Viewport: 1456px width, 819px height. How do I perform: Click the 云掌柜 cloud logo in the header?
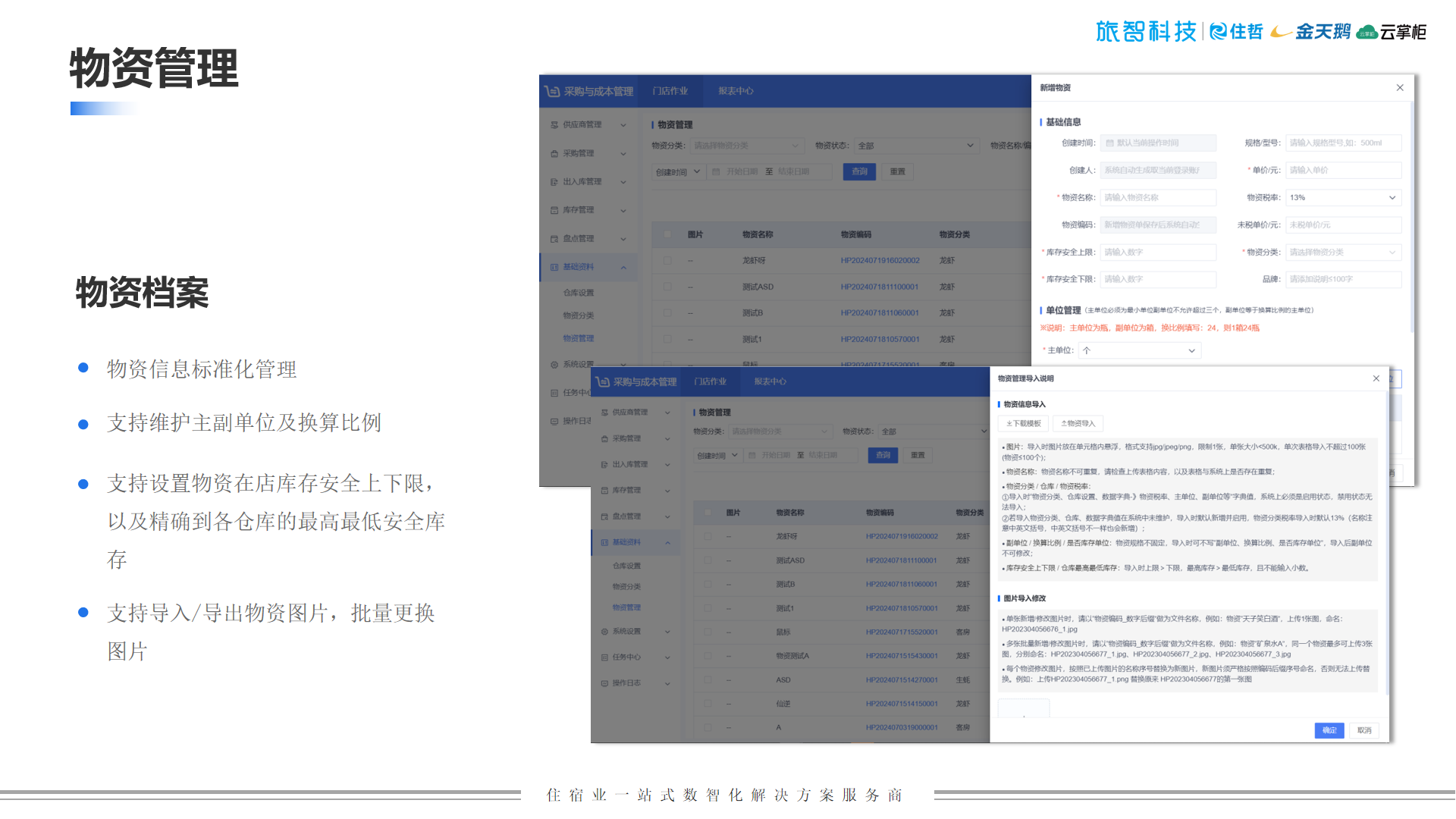(x=1367, y=32)
